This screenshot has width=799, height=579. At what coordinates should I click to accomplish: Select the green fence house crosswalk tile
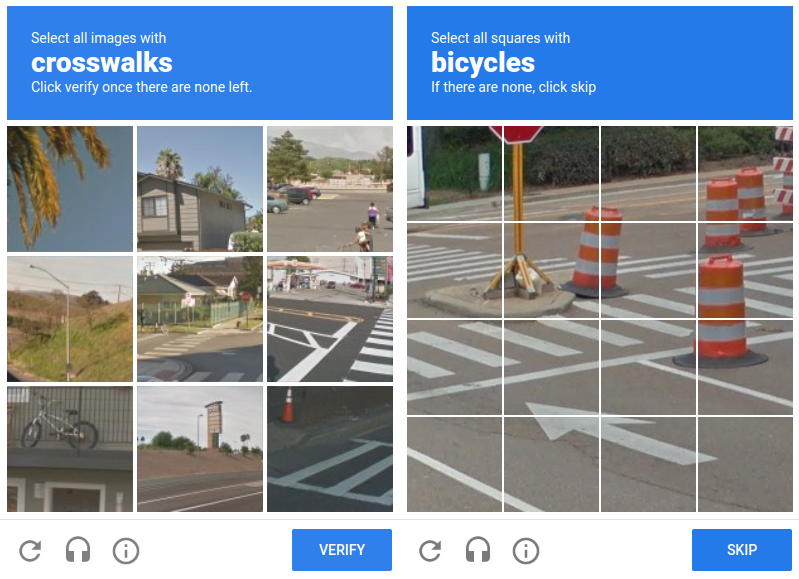click(200, 319)
